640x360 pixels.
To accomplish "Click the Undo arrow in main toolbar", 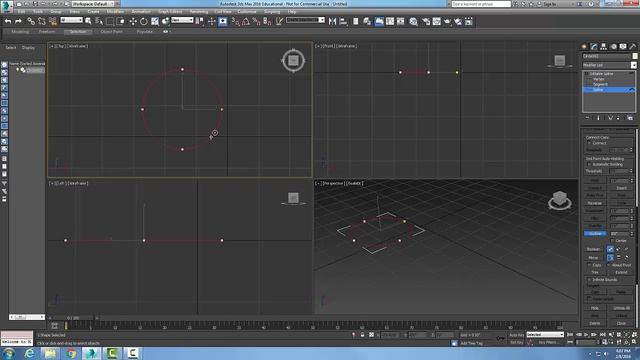I will pos(8,21).
